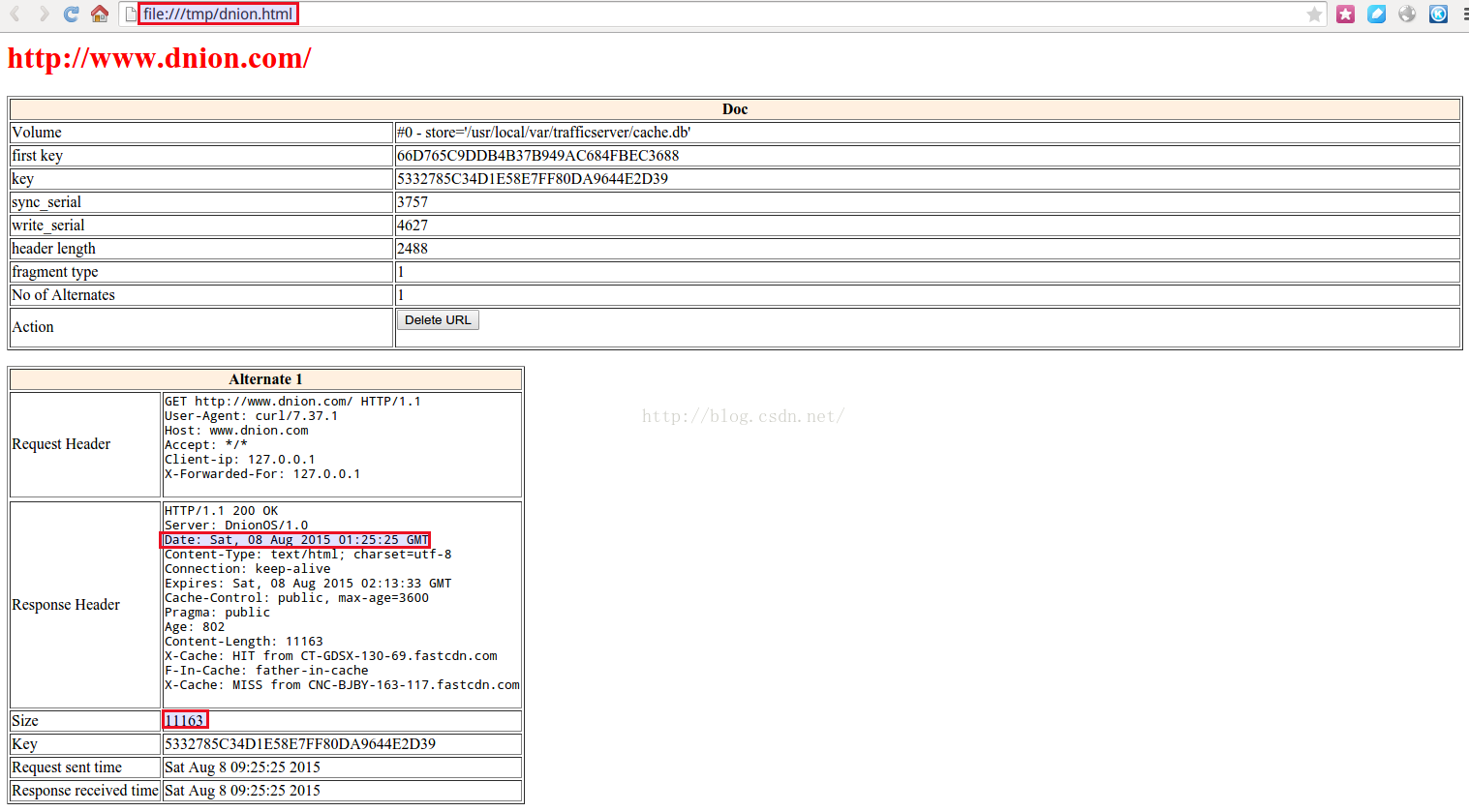
Task: Click the Response received time label
Action: point(85,791)
